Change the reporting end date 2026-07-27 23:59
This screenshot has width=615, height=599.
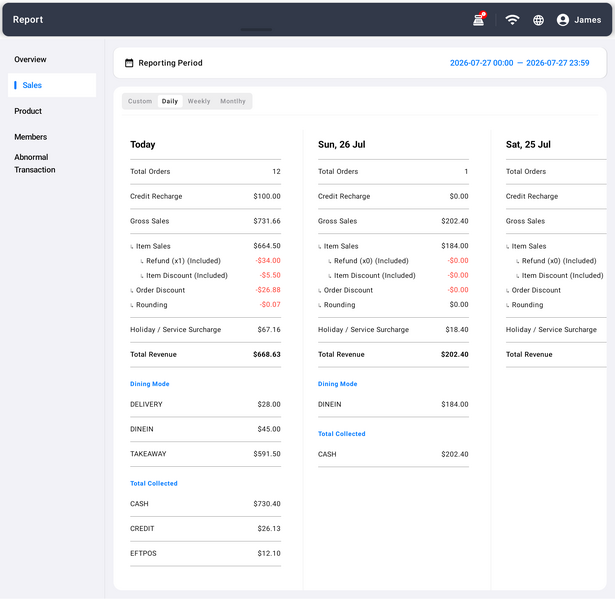[557, 63]
